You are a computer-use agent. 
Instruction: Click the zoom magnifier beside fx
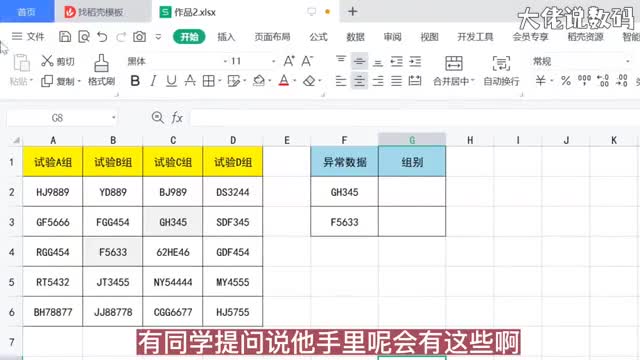click(x=157, y=118)
